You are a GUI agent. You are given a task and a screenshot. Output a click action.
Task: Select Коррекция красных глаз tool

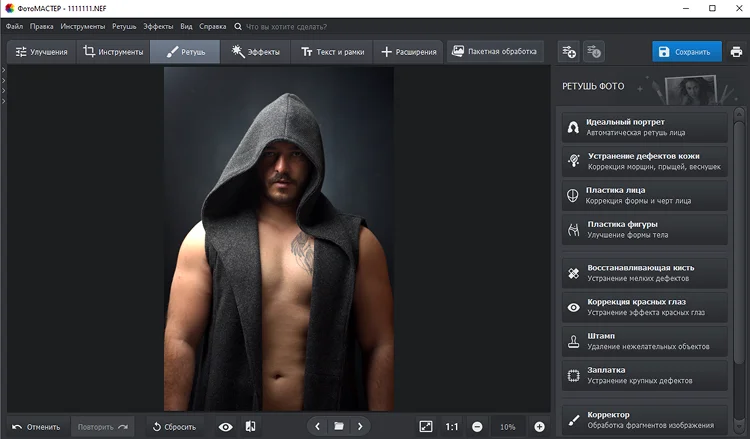(645, 307)
